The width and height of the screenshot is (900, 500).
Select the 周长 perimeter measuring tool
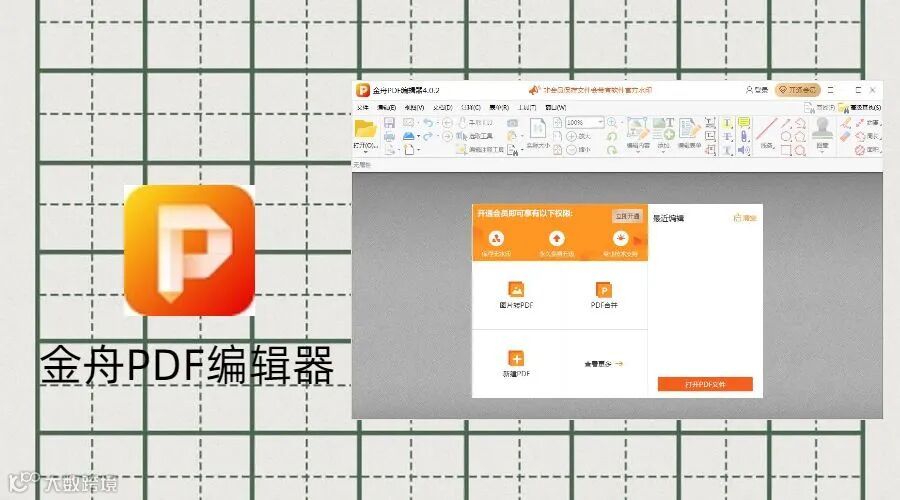(x=867, y=137)
